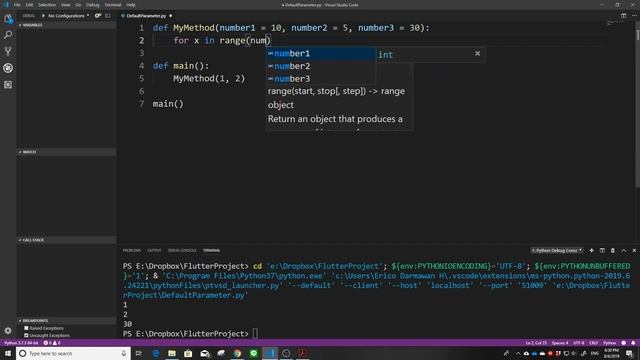Maximize the terminal panel with up chevron

click(624, 250)
